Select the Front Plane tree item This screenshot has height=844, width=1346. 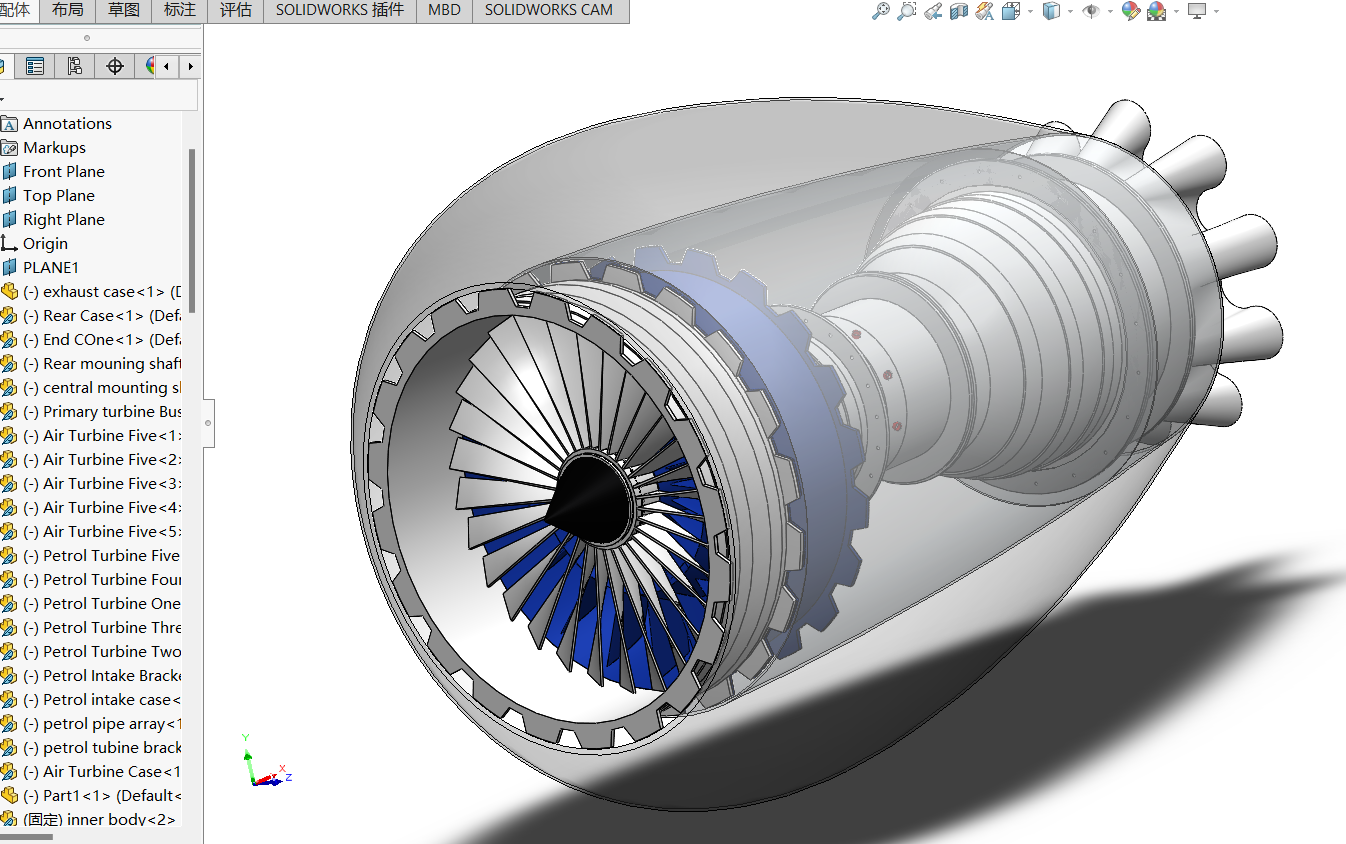click(63, 172)
